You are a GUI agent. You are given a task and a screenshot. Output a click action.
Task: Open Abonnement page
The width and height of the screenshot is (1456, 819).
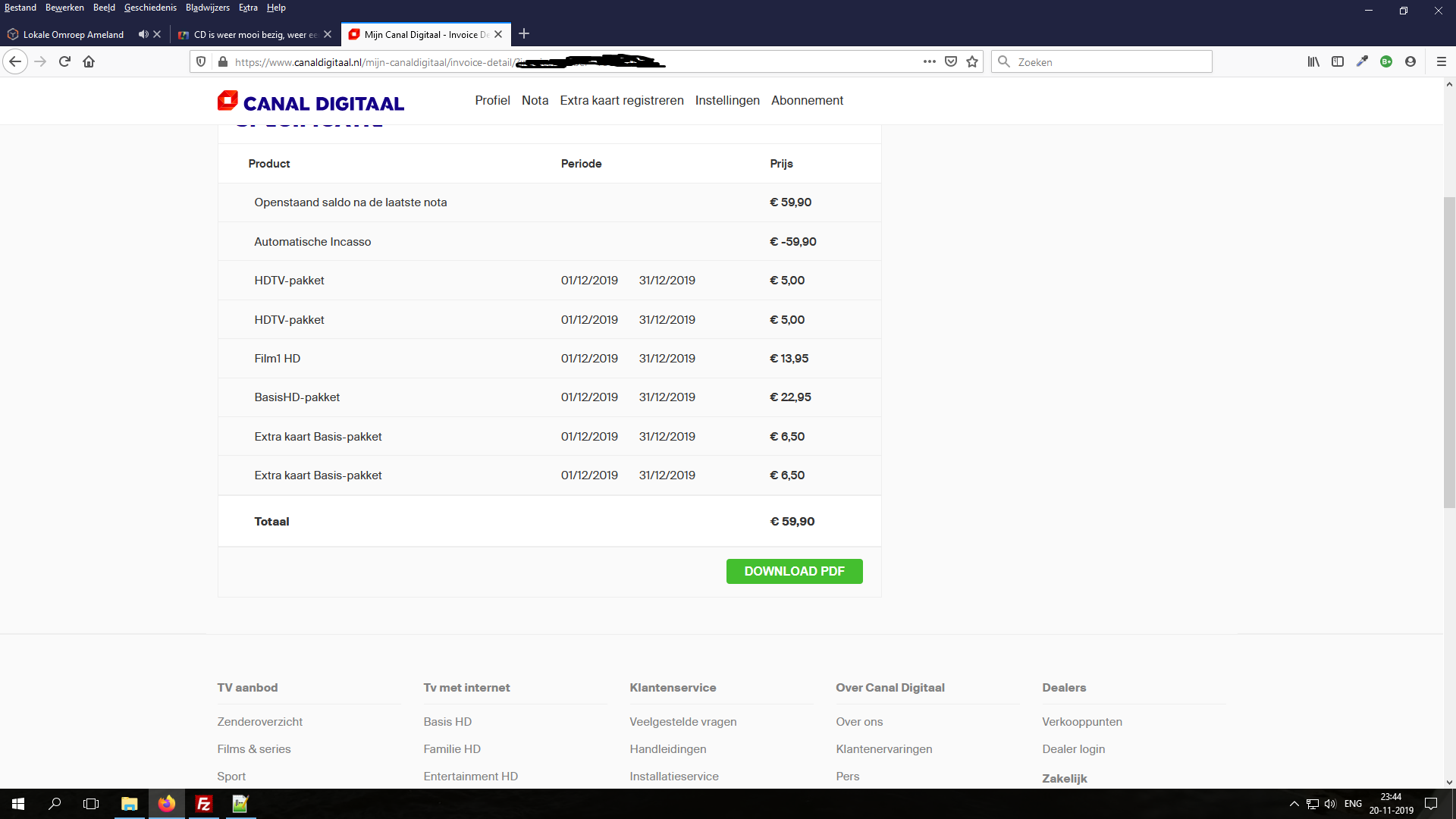[x=807, y=100]
